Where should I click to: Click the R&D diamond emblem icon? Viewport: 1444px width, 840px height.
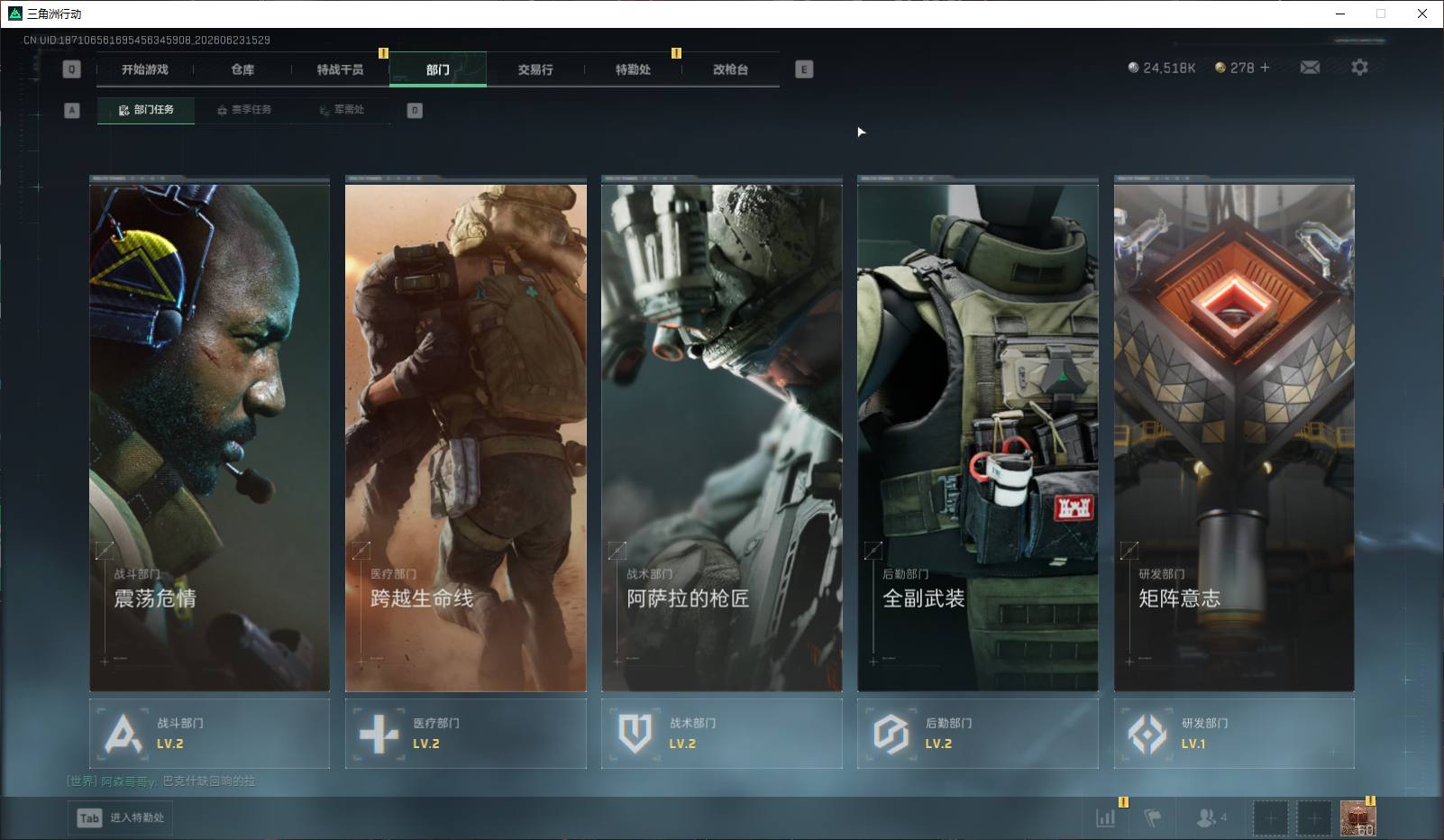(1147, 734)
